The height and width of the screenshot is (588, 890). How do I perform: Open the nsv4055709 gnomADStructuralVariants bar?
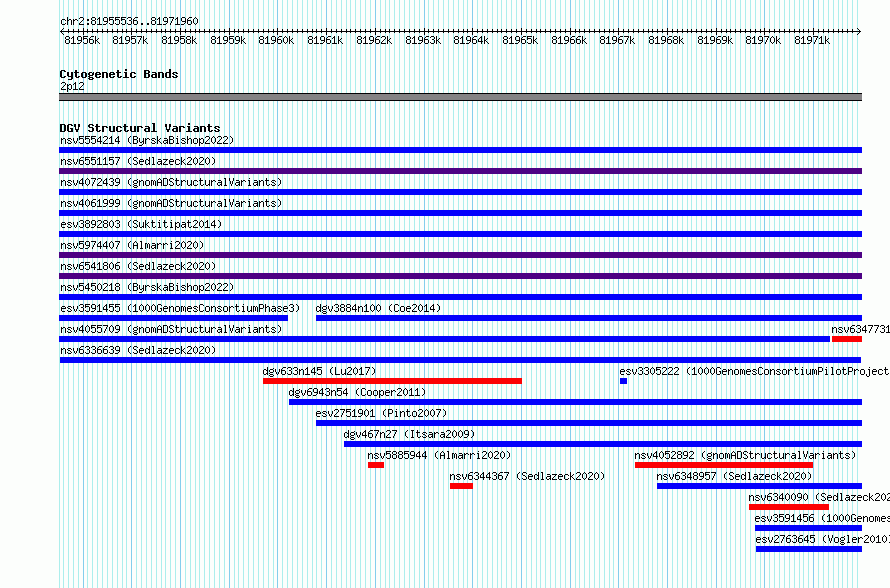[444, 339]
